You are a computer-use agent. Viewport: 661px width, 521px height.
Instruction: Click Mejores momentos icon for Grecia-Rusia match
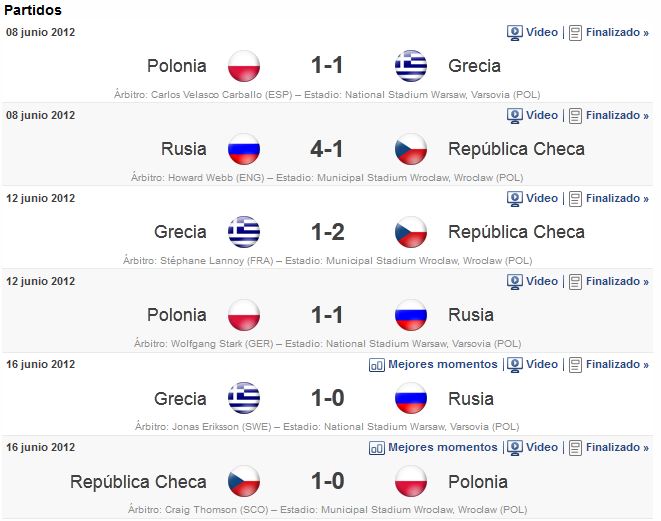pyautogui.click(x=376, y=365)
